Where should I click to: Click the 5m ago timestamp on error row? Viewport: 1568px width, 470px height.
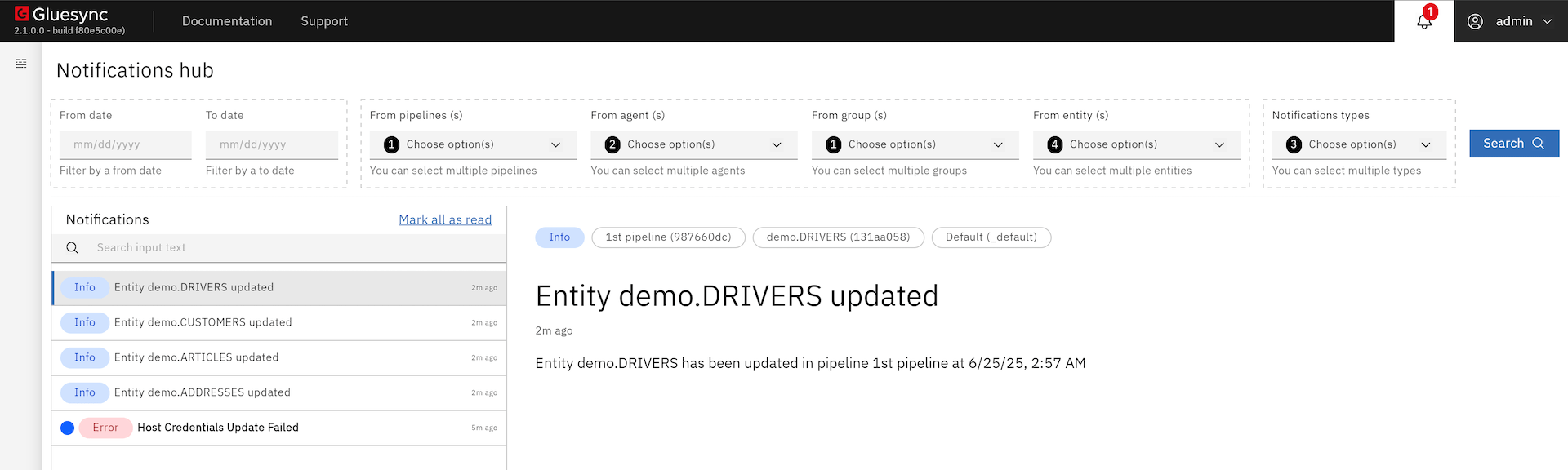click(484, 428)
